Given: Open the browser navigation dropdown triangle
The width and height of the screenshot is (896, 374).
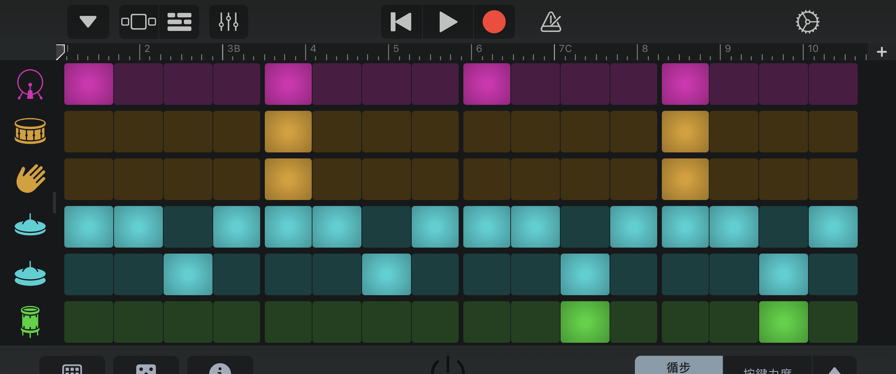Looking at the screenshot, I should click(x=88, y=22).
